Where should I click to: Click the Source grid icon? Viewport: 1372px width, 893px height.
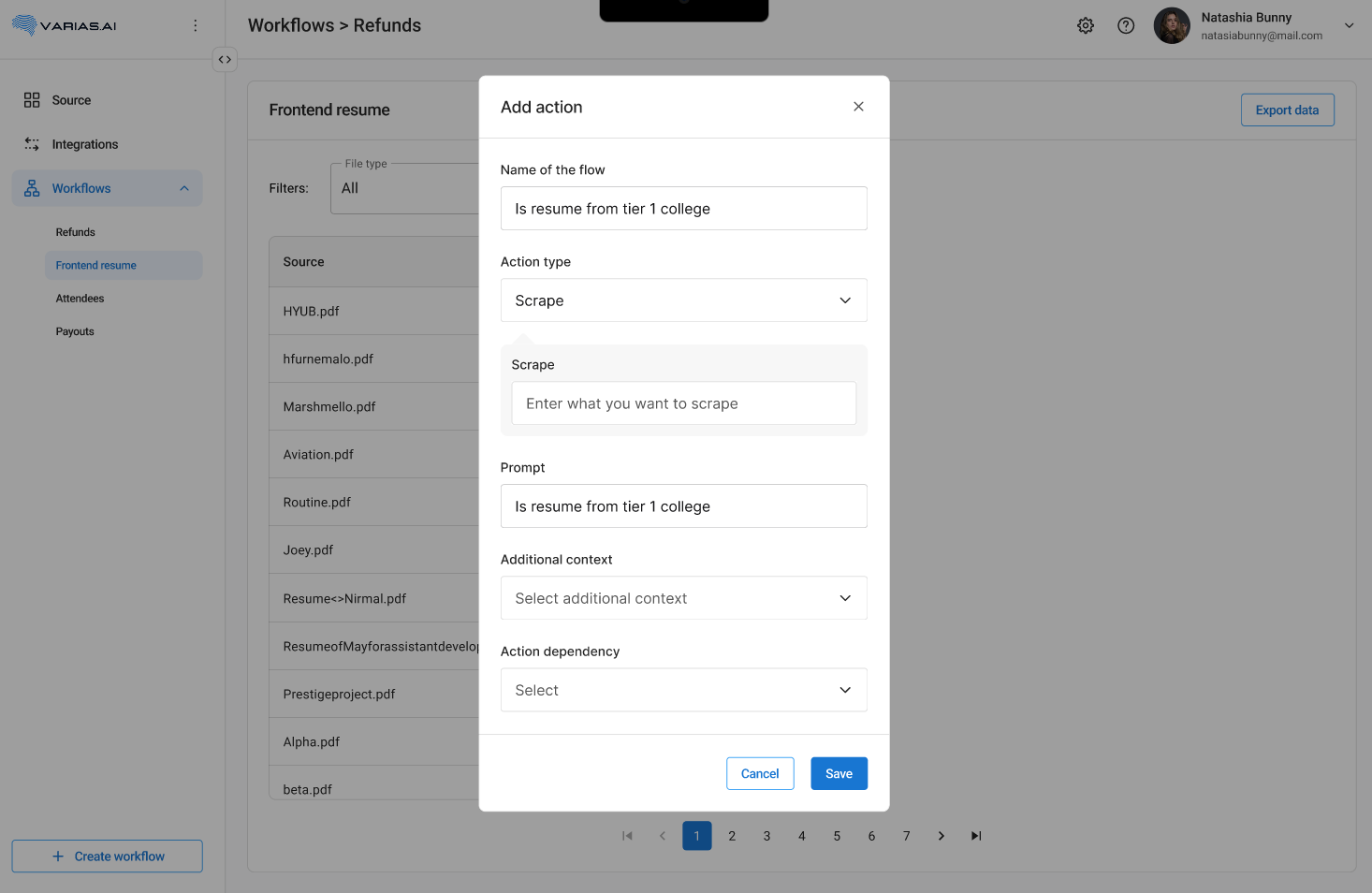(32, 100)
